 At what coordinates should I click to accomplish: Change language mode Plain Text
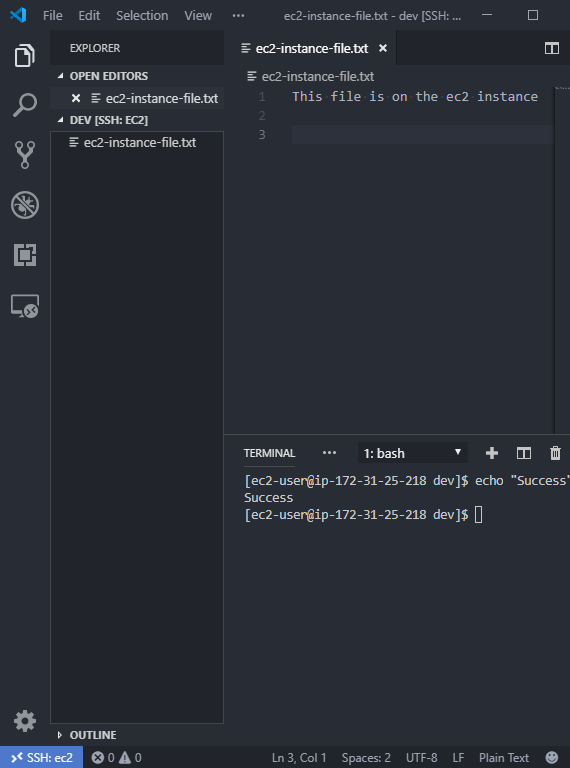tap(503, 757)
